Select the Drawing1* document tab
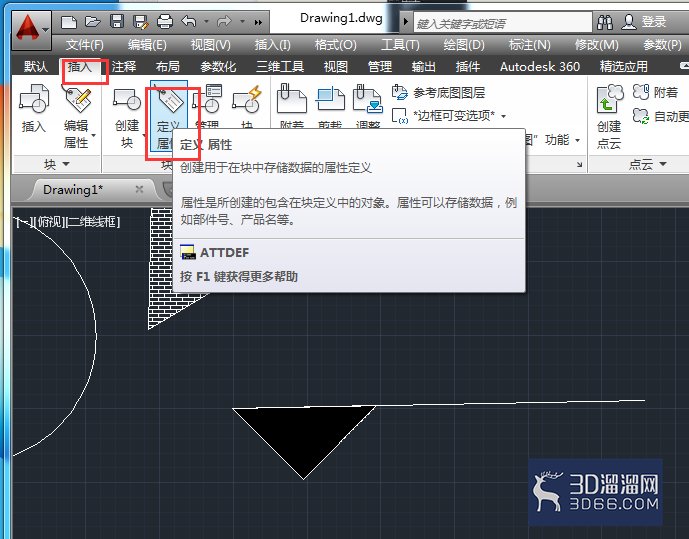The width and height of the screenshot is (689, 539). [73, 190]
